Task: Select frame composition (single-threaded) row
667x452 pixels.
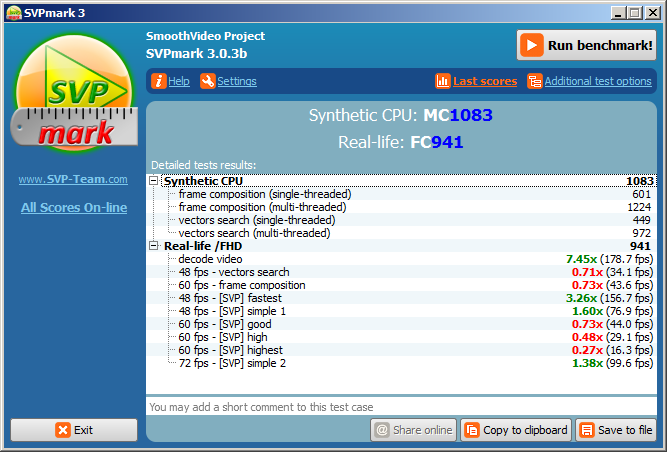Action: pos(401,194)
